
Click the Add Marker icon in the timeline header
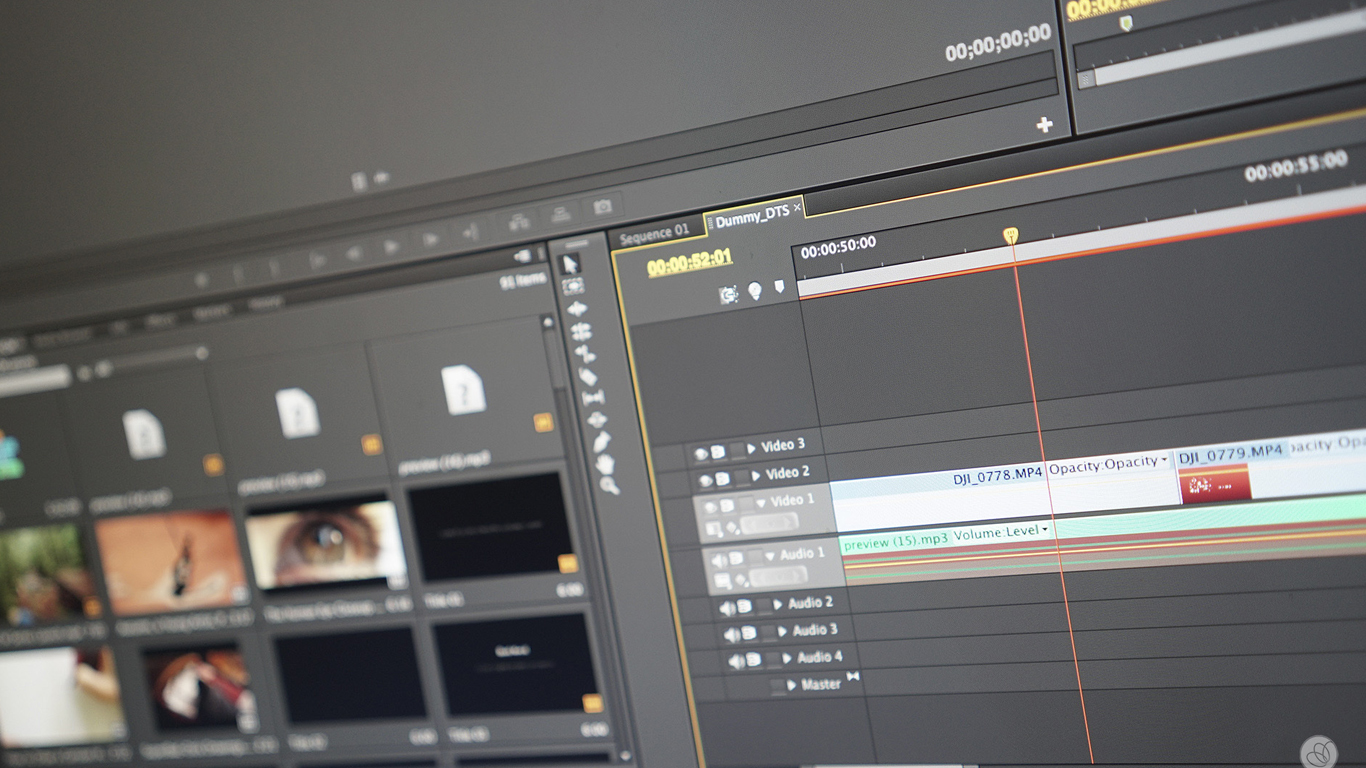coord(779,288)
